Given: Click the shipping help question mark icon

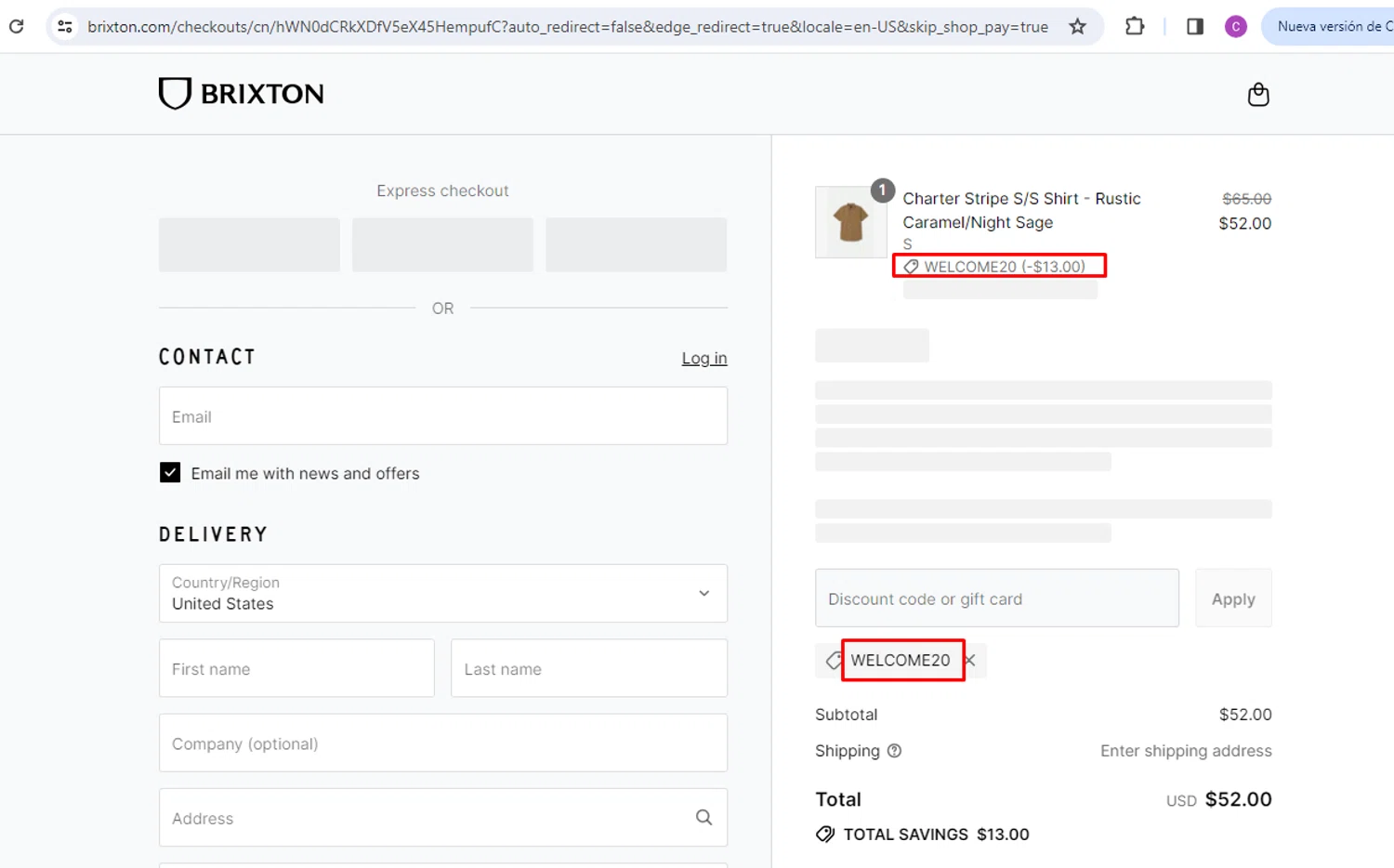Looking at the screenshot, I should (x=894, y=751).
